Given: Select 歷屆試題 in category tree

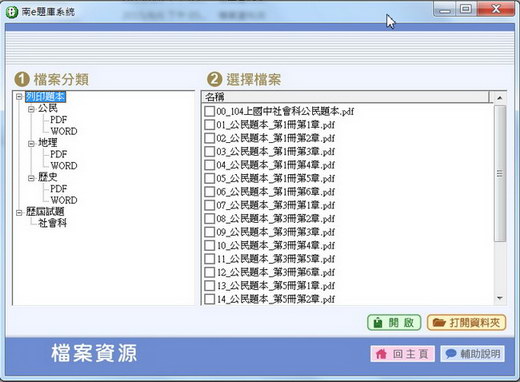Looking at the screenshot, I should pos(45,212).
